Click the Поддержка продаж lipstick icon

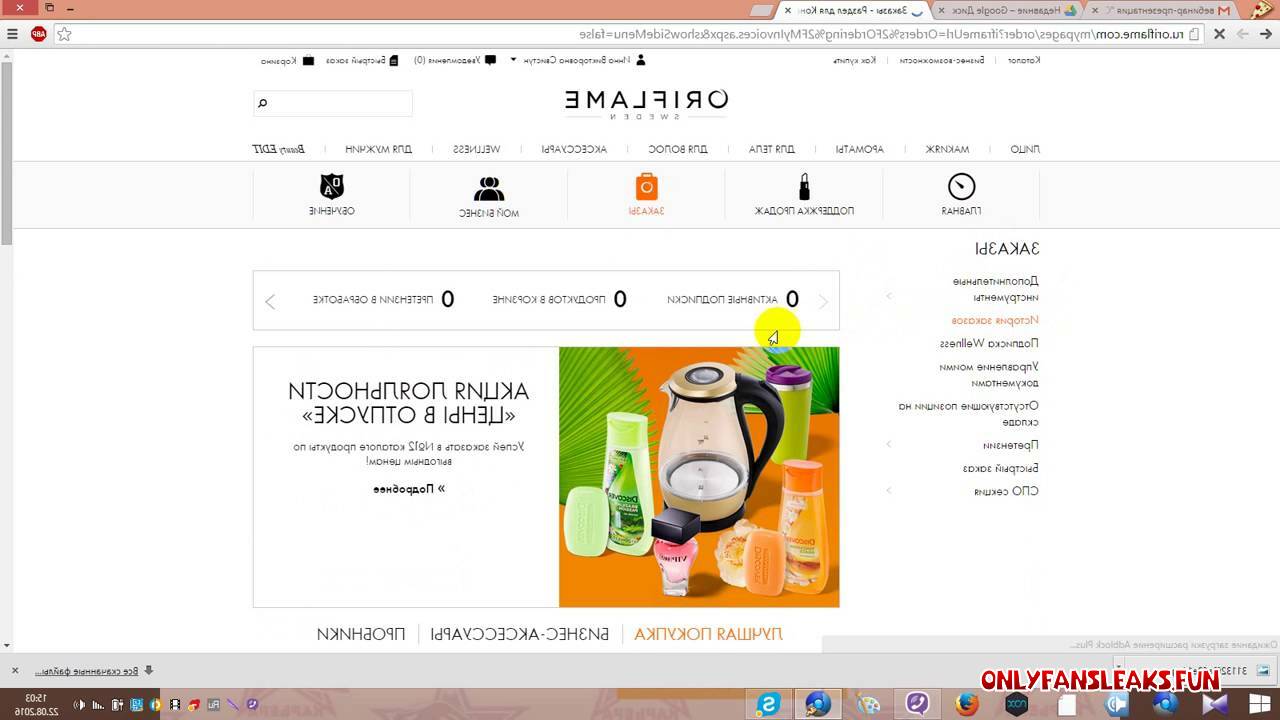coord(804,187)
